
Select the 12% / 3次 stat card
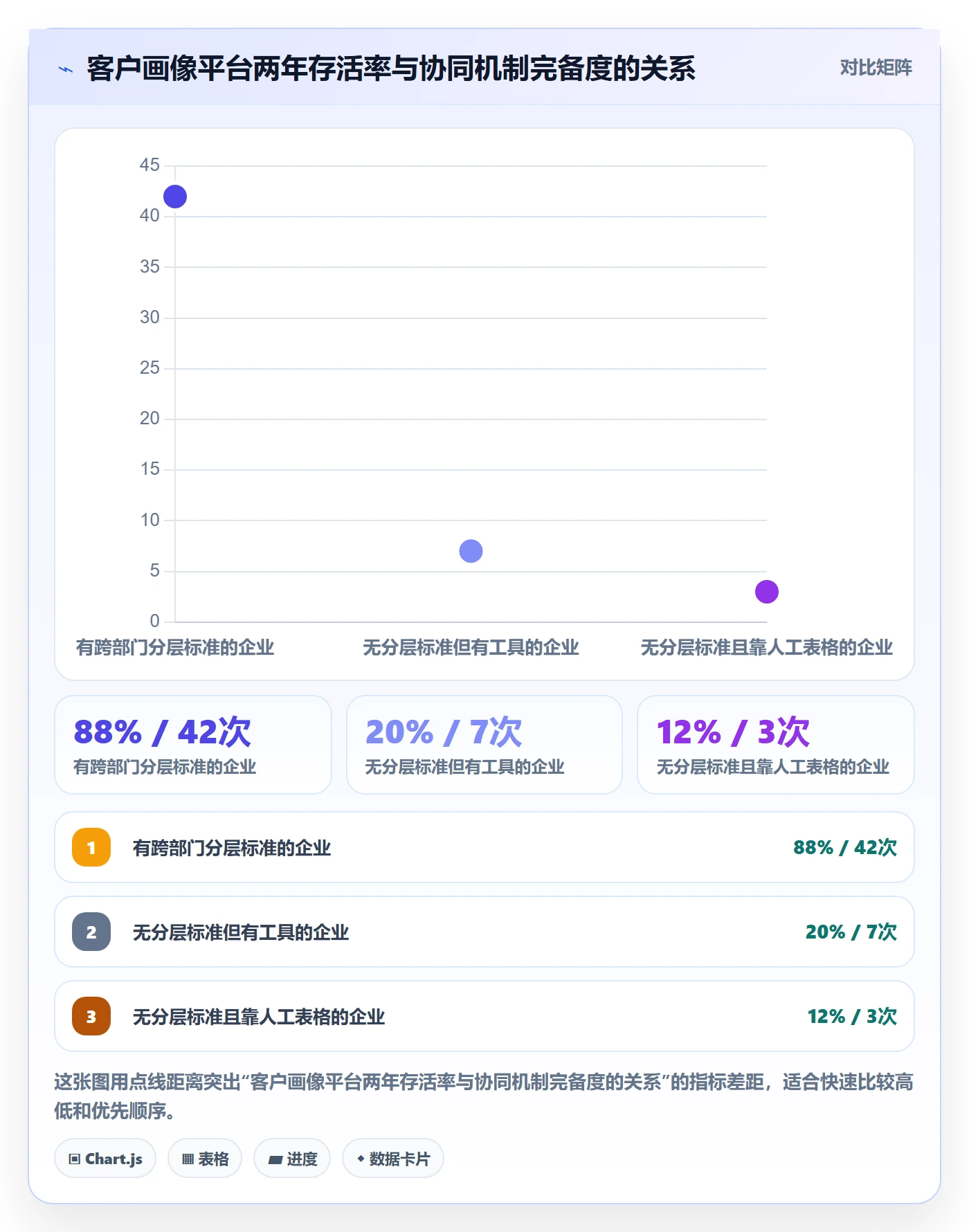(x=775, y=745)
